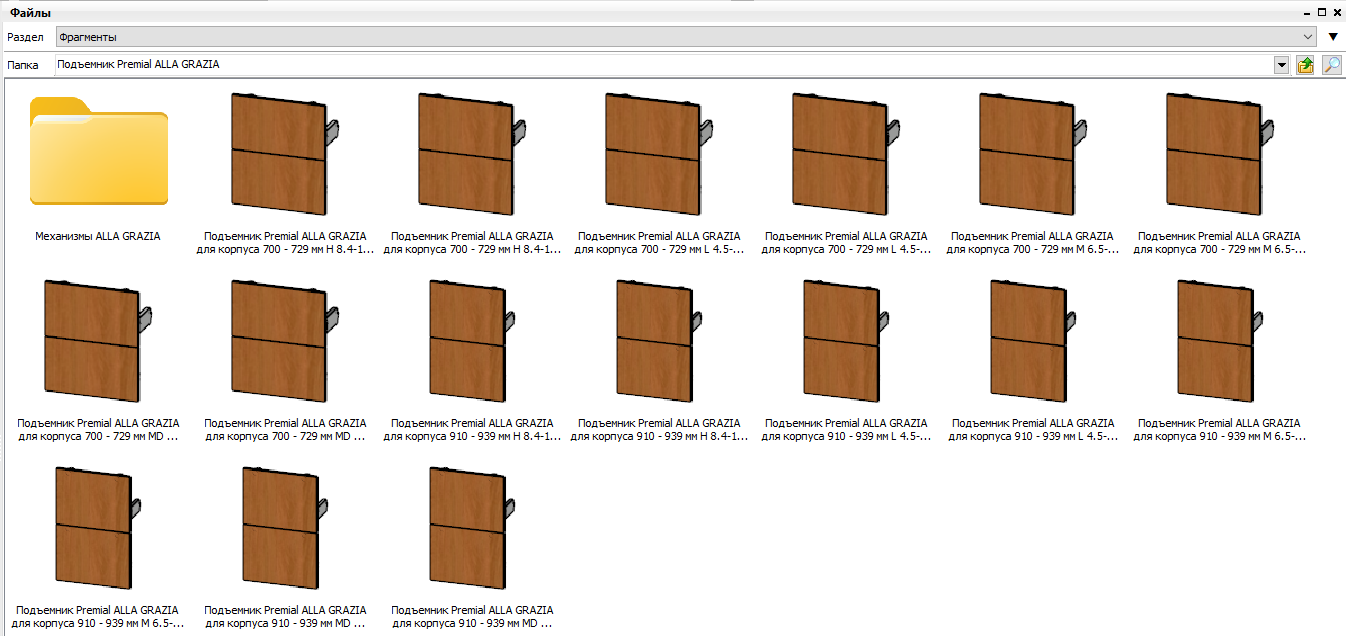Select the Механизмы ALLA GRAZIA folder name

click(98, 237)
